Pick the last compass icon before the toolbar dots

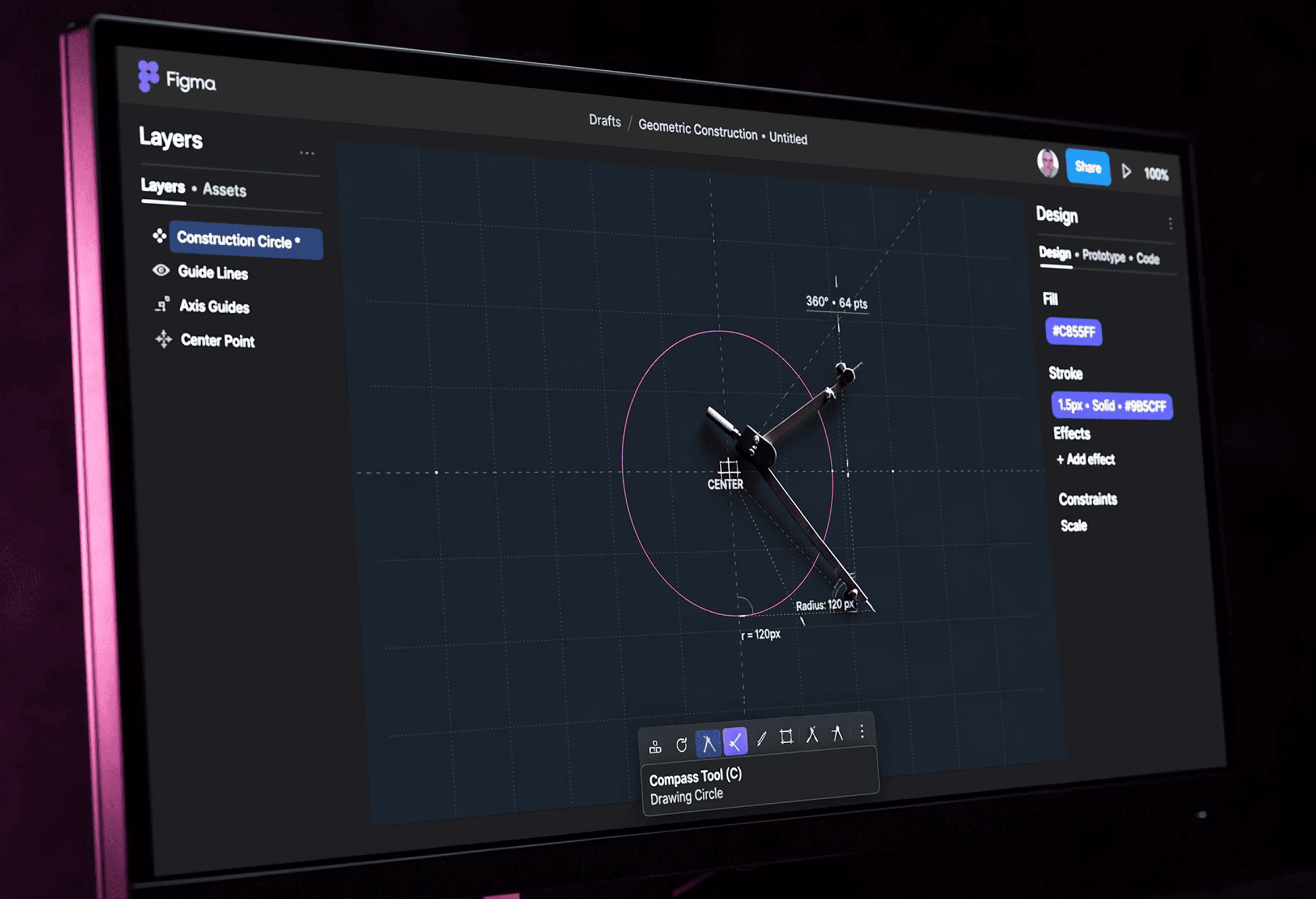tap(838, 732)
